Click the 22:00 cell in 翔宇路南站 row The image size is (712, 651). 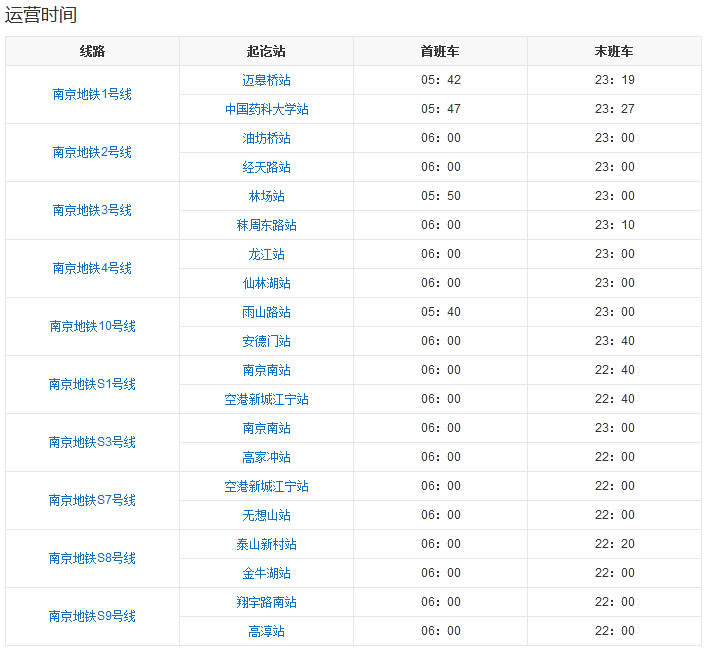tap(615, 602)
